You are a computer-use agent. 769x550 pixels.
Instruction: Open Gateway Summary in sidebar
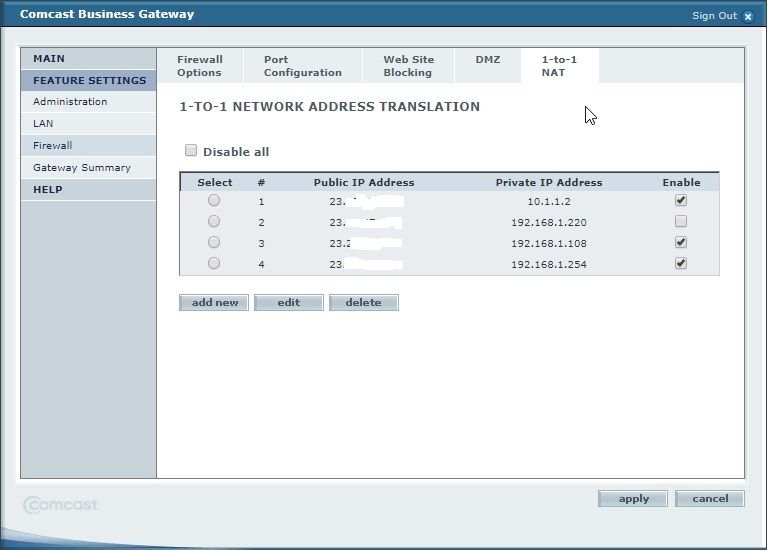pyautogui.click(x=82, y=168)
